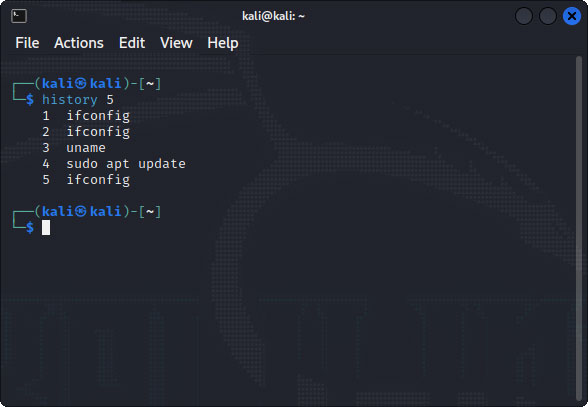Open the View menu

pyautogui.click(x=176, y=43)
